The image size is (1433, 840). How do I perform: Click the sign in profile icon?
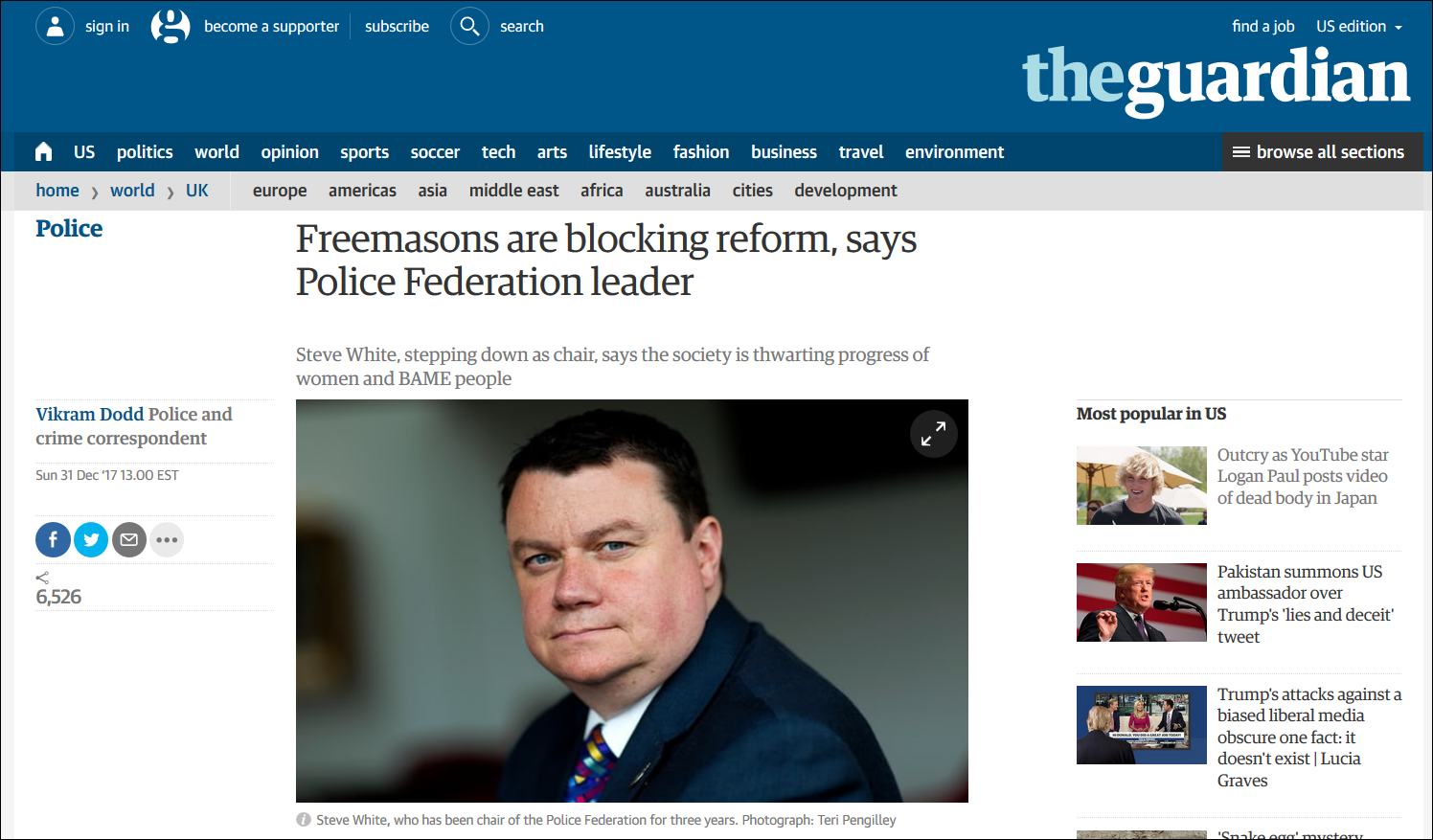(x=55, y=26)
